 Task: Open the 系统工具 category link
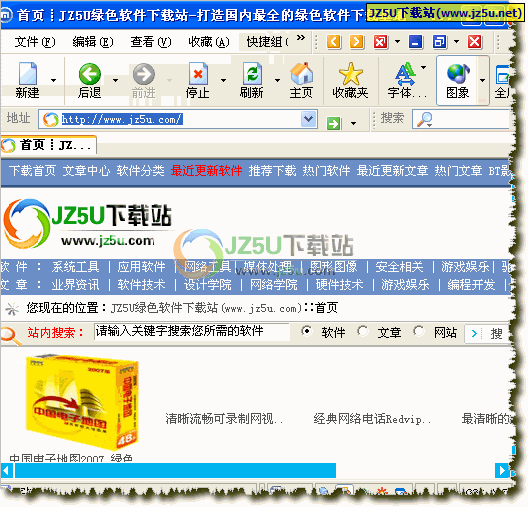75,267
